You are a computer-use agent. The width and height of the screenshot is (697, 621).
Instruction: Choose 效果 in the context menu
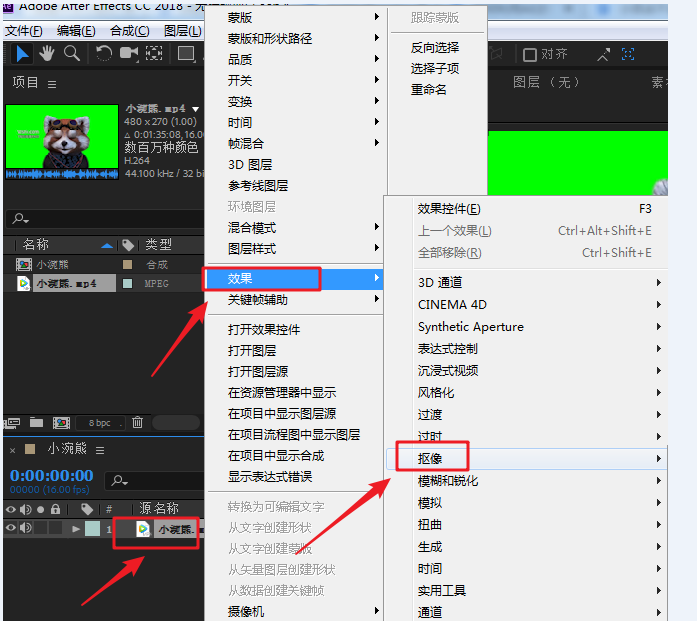295,279
